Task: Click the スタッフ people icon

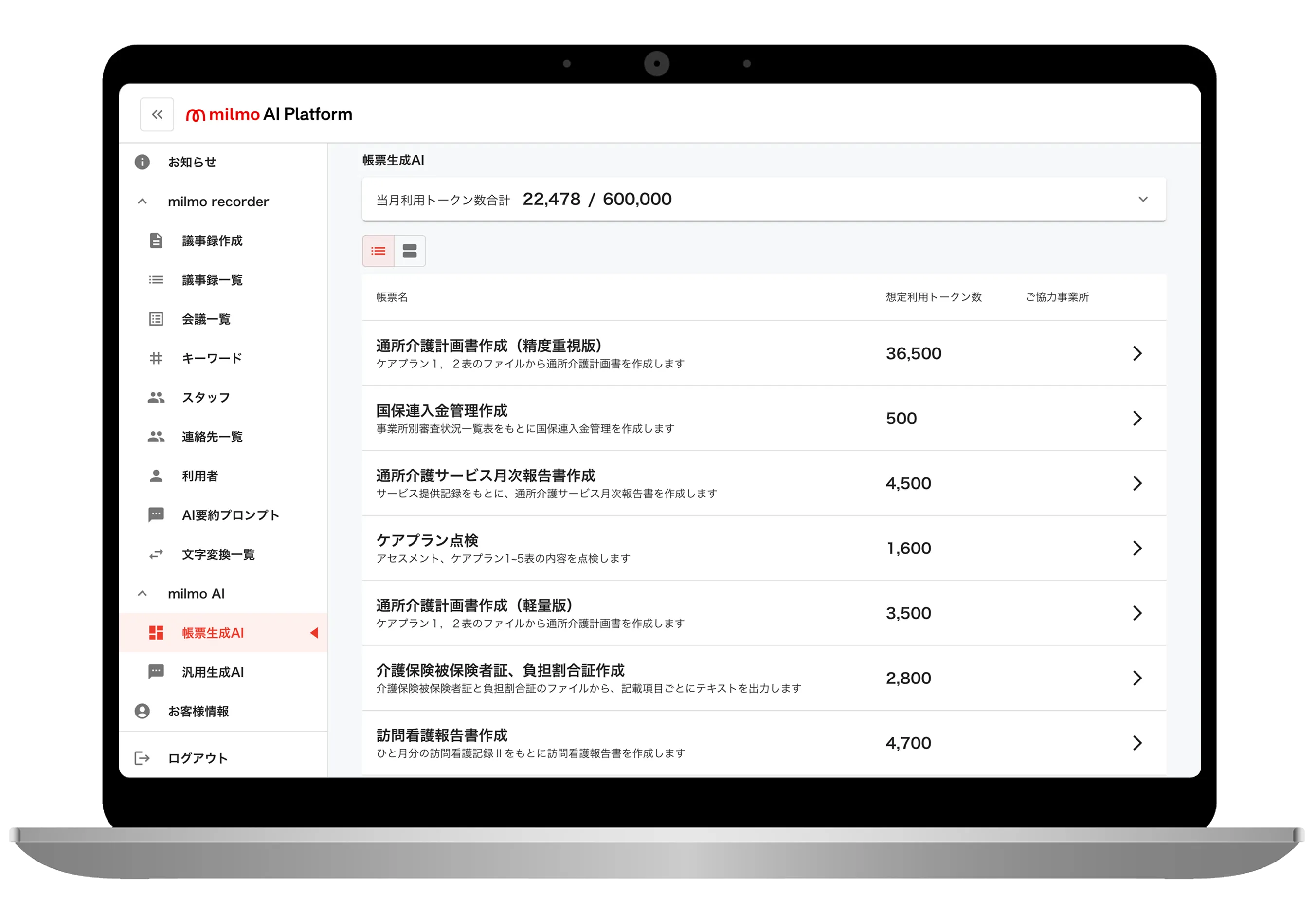Action: [x=156, y=398]
